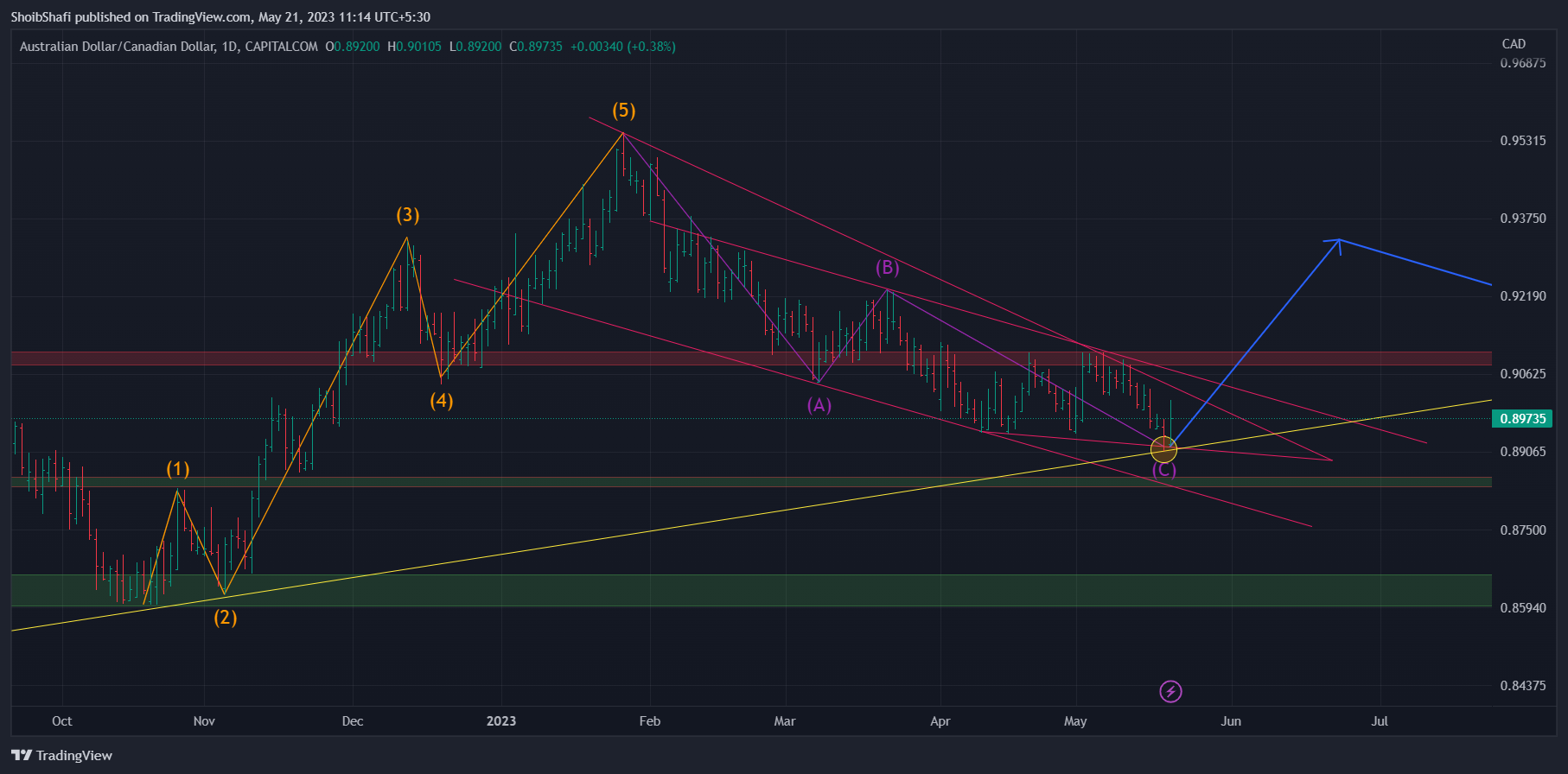This screenshot has height=774, width=1568.
Task: Open the Australian Dollar/Canadian Dollar symbol title
Action: [117, 47]
